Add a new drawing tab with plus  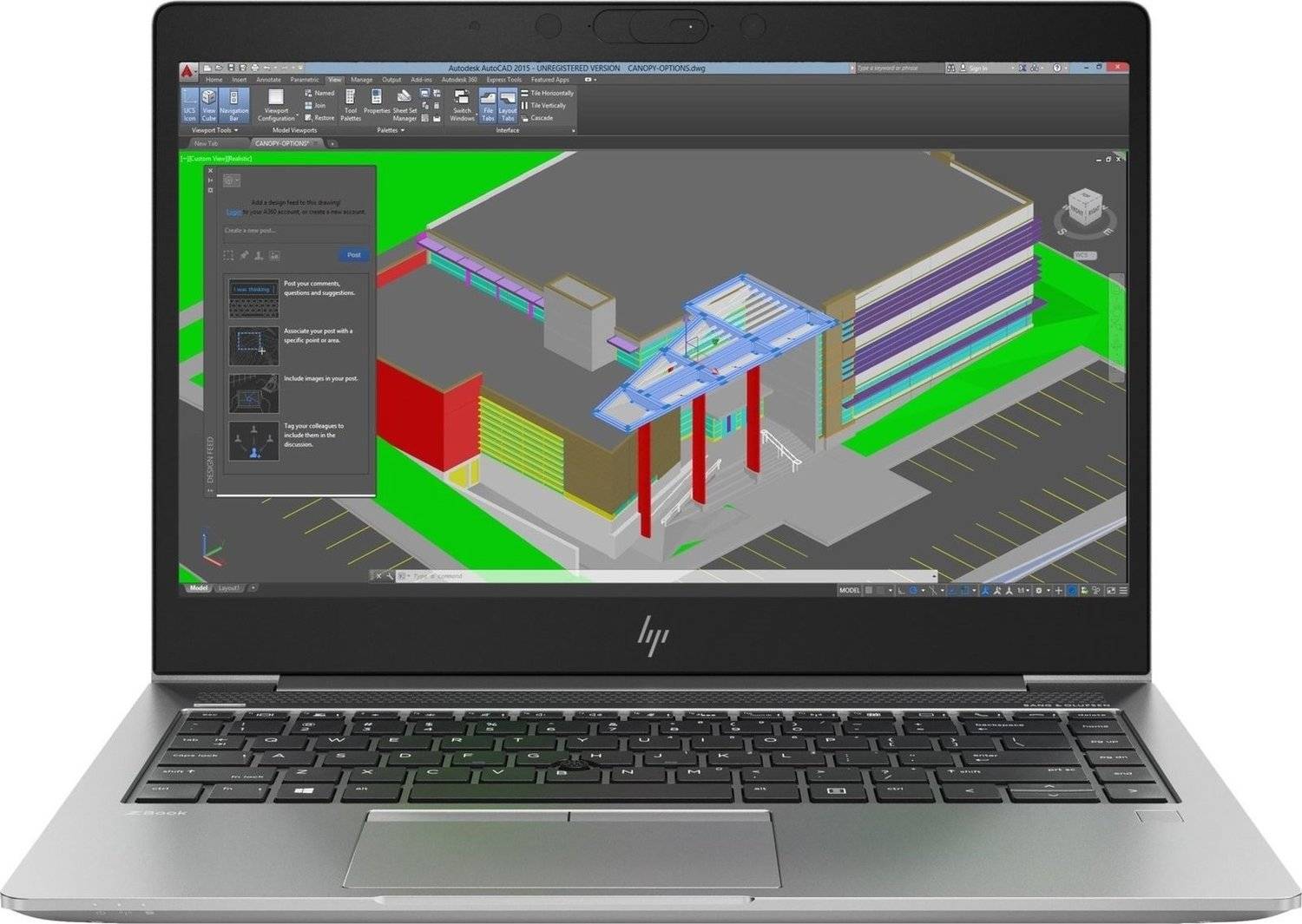click(332, 143)
